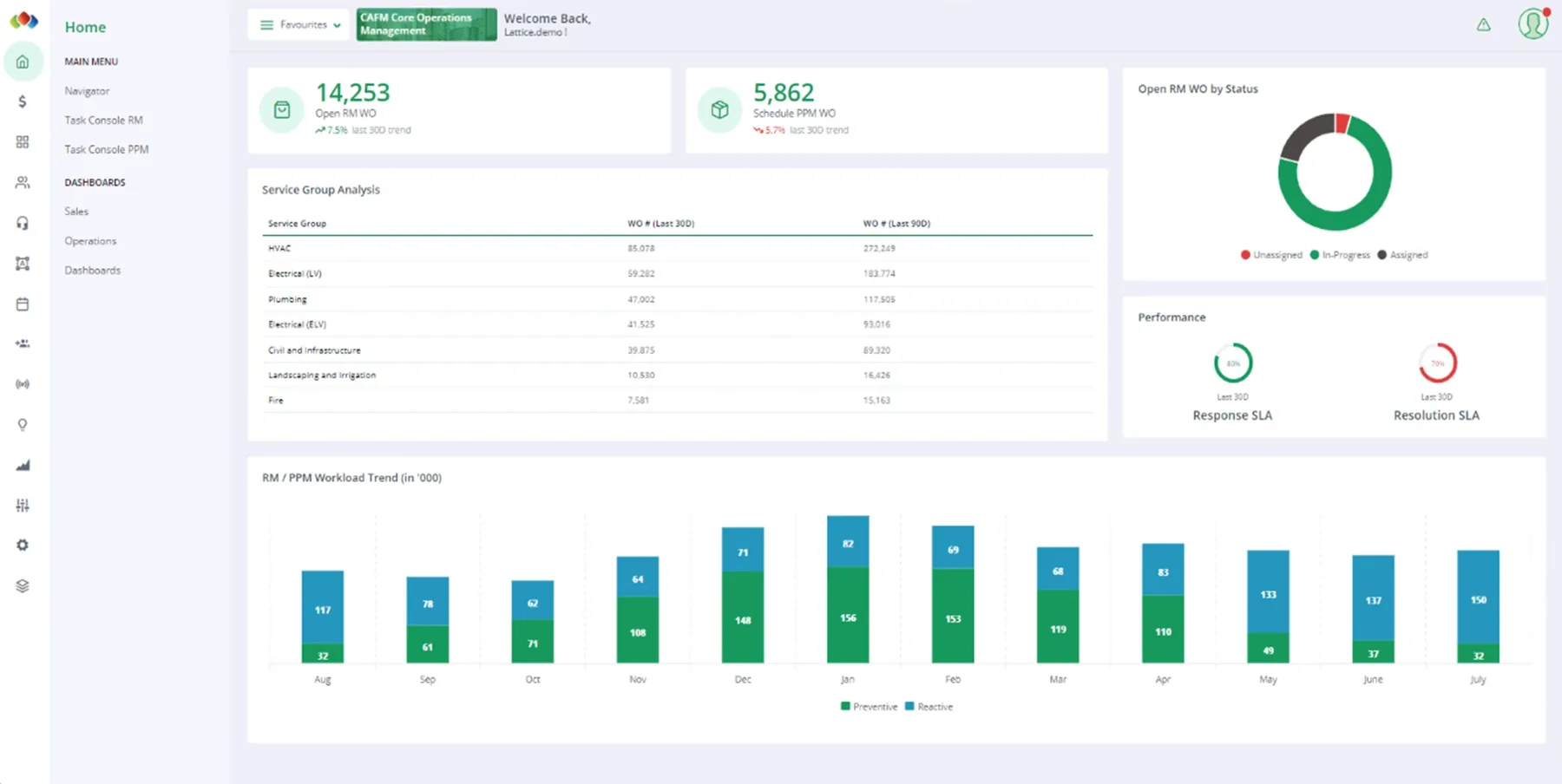Select the stacked layers sidebar icon
Viewport: 1562px width, 784px height.
point(23,586)
